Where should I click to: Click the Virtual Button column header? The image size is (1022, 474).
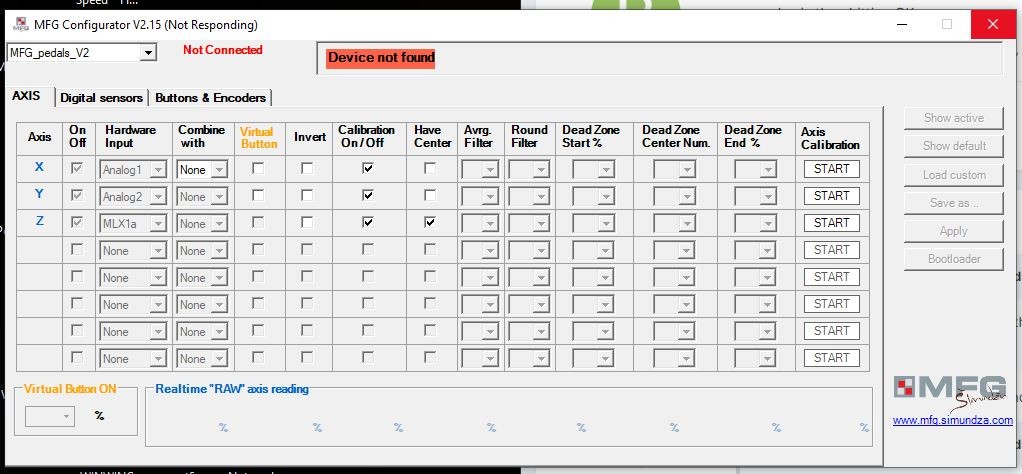(x=259, y=138)
